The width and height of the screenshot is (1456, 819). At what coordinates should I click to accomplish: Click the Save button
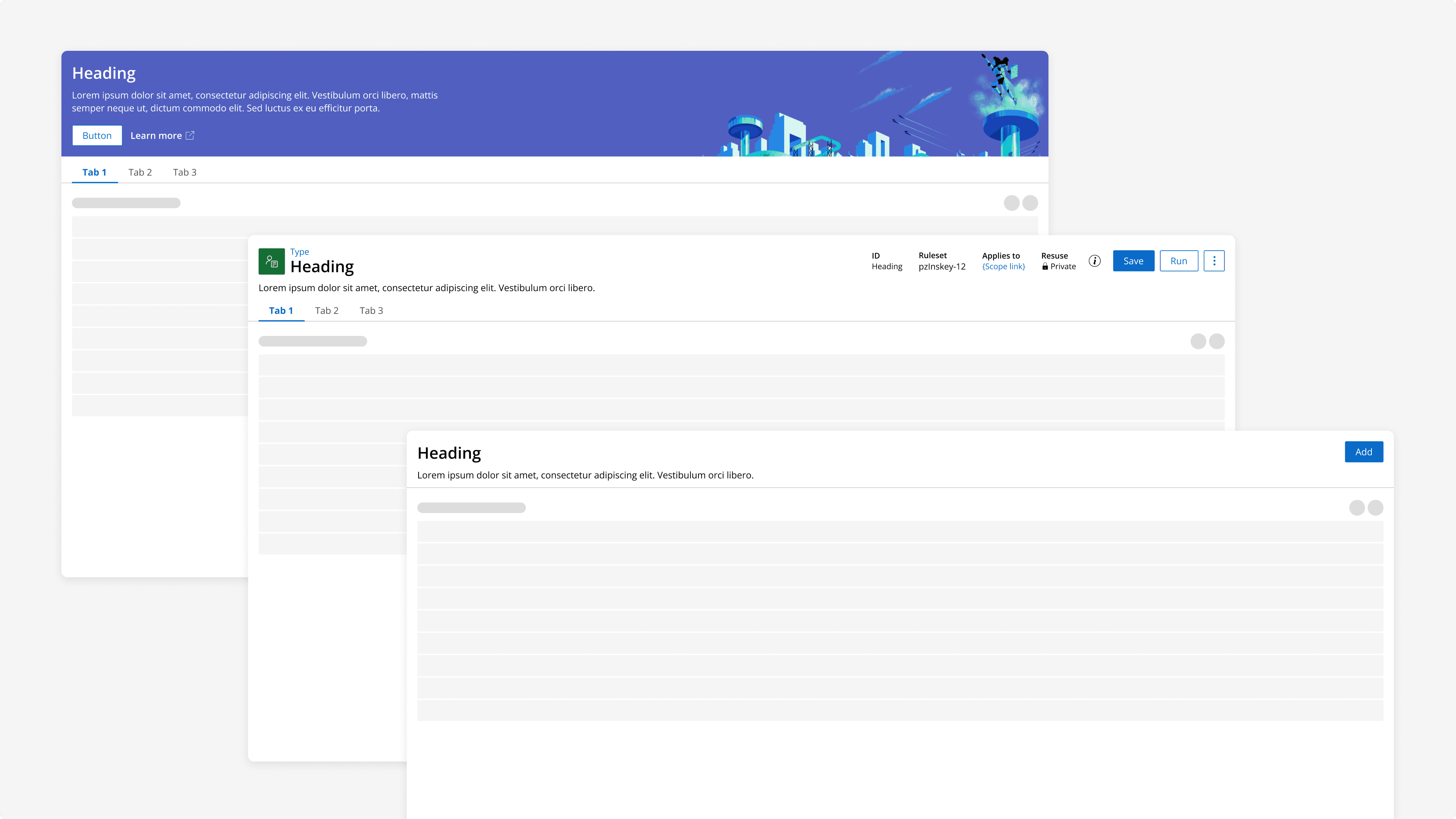[x=1133, y=261]
